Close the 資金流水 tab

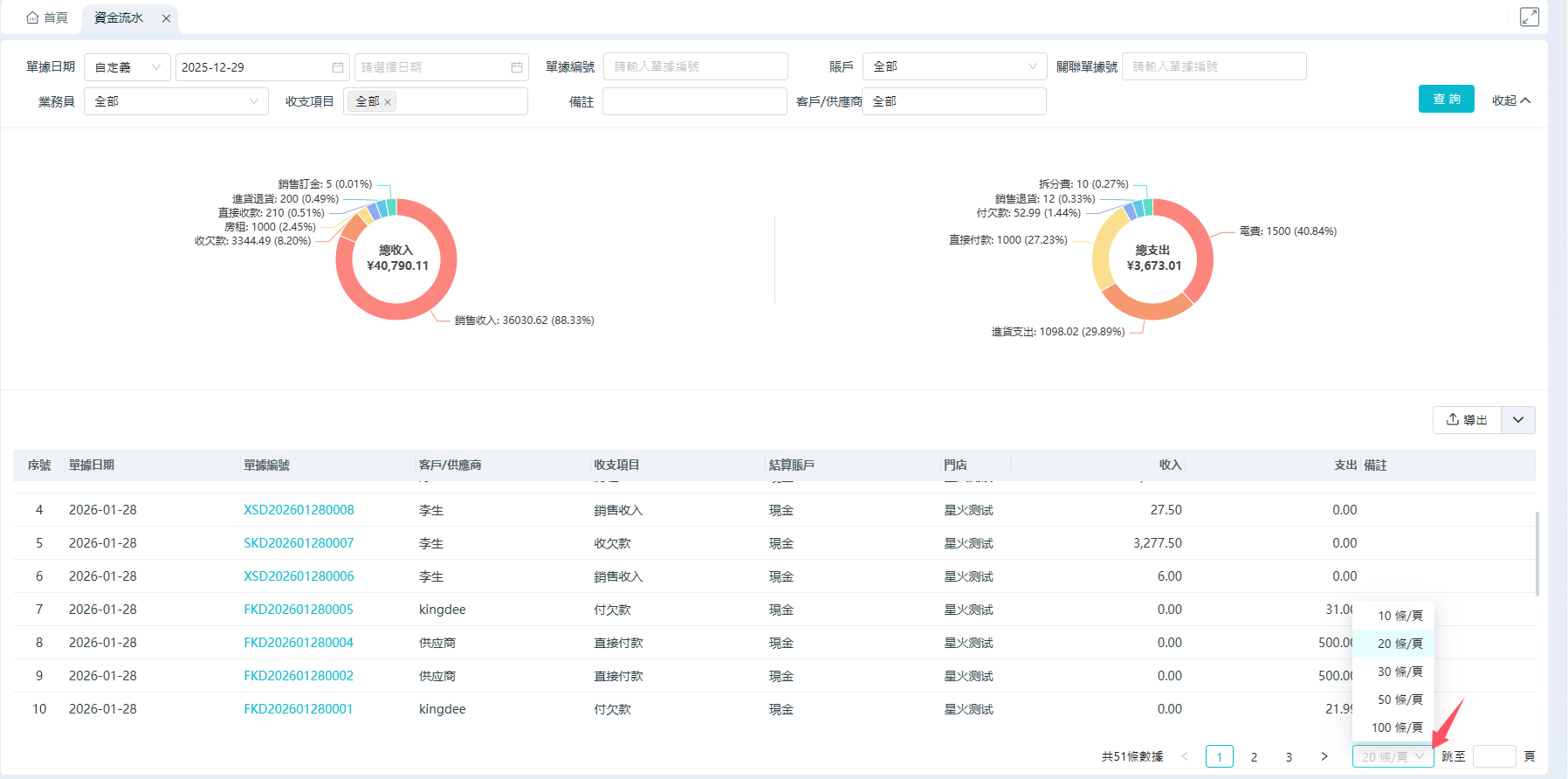[x=166, y=18]
